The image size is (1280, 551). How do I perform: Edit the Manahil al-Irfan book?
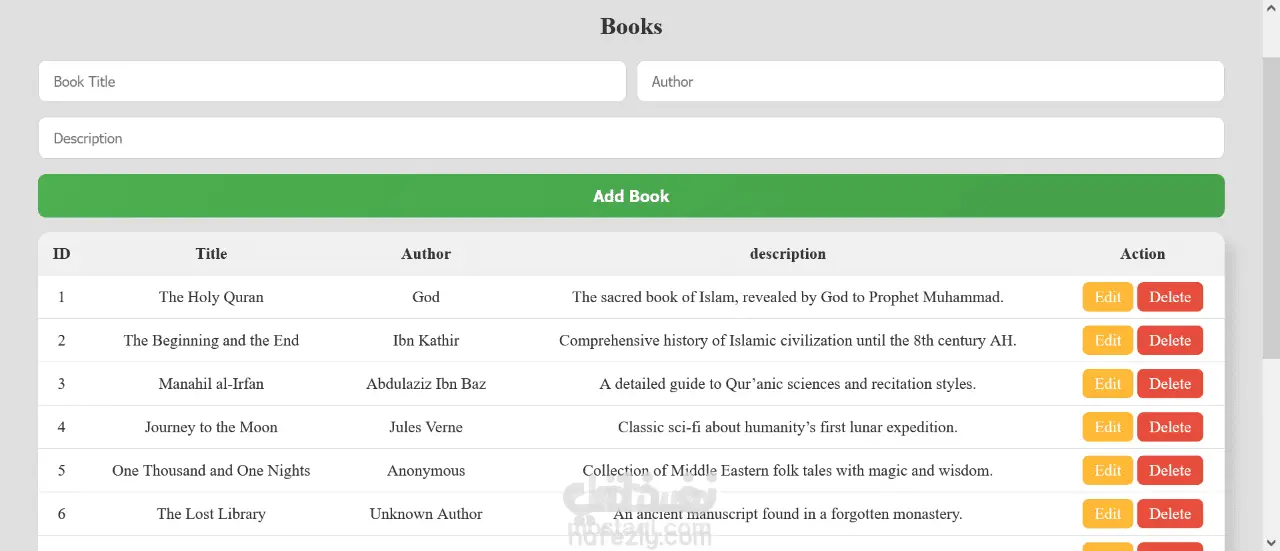(x=1107, y=384)
